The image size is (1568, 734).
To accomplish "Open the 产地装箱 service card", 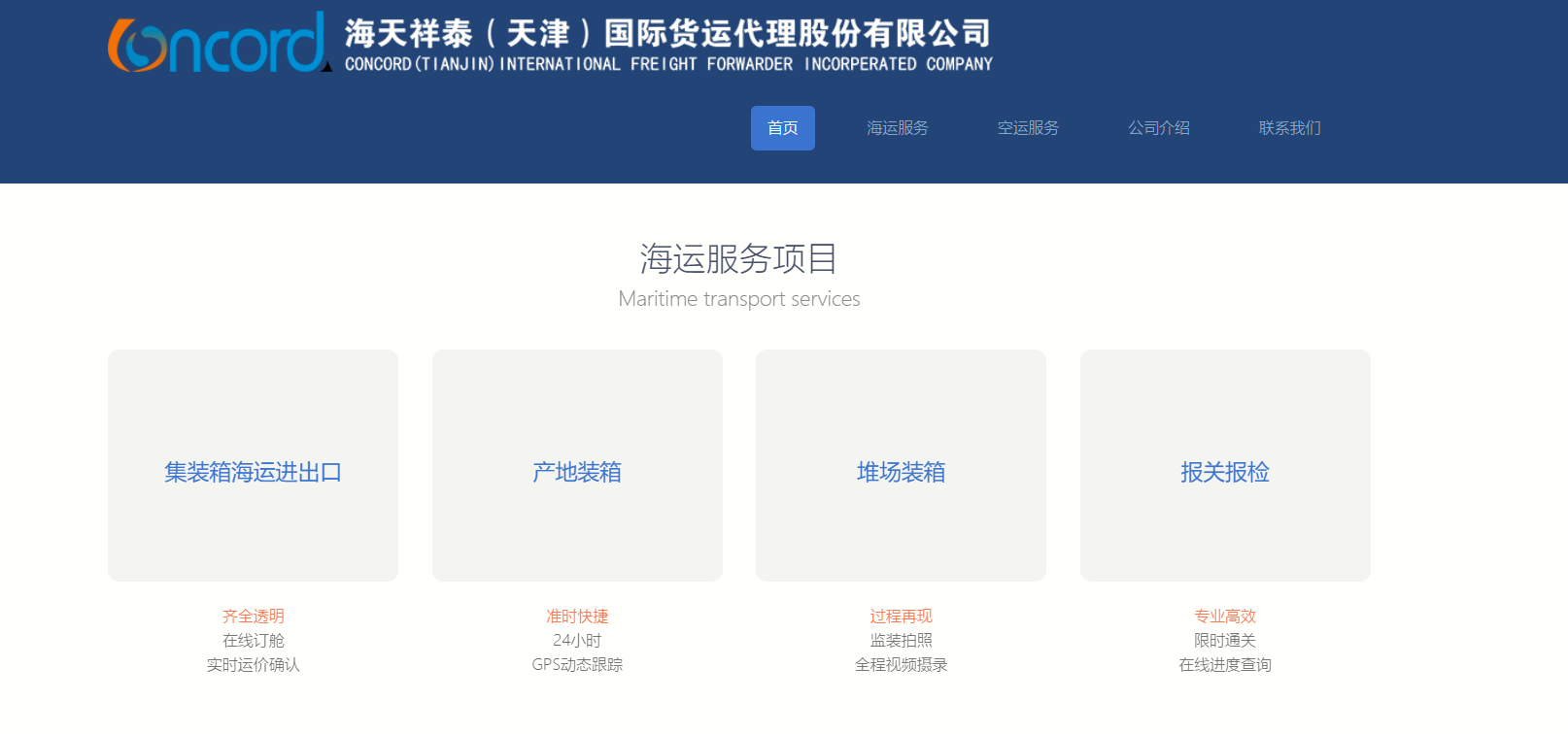I will click(x=577, y=466).
